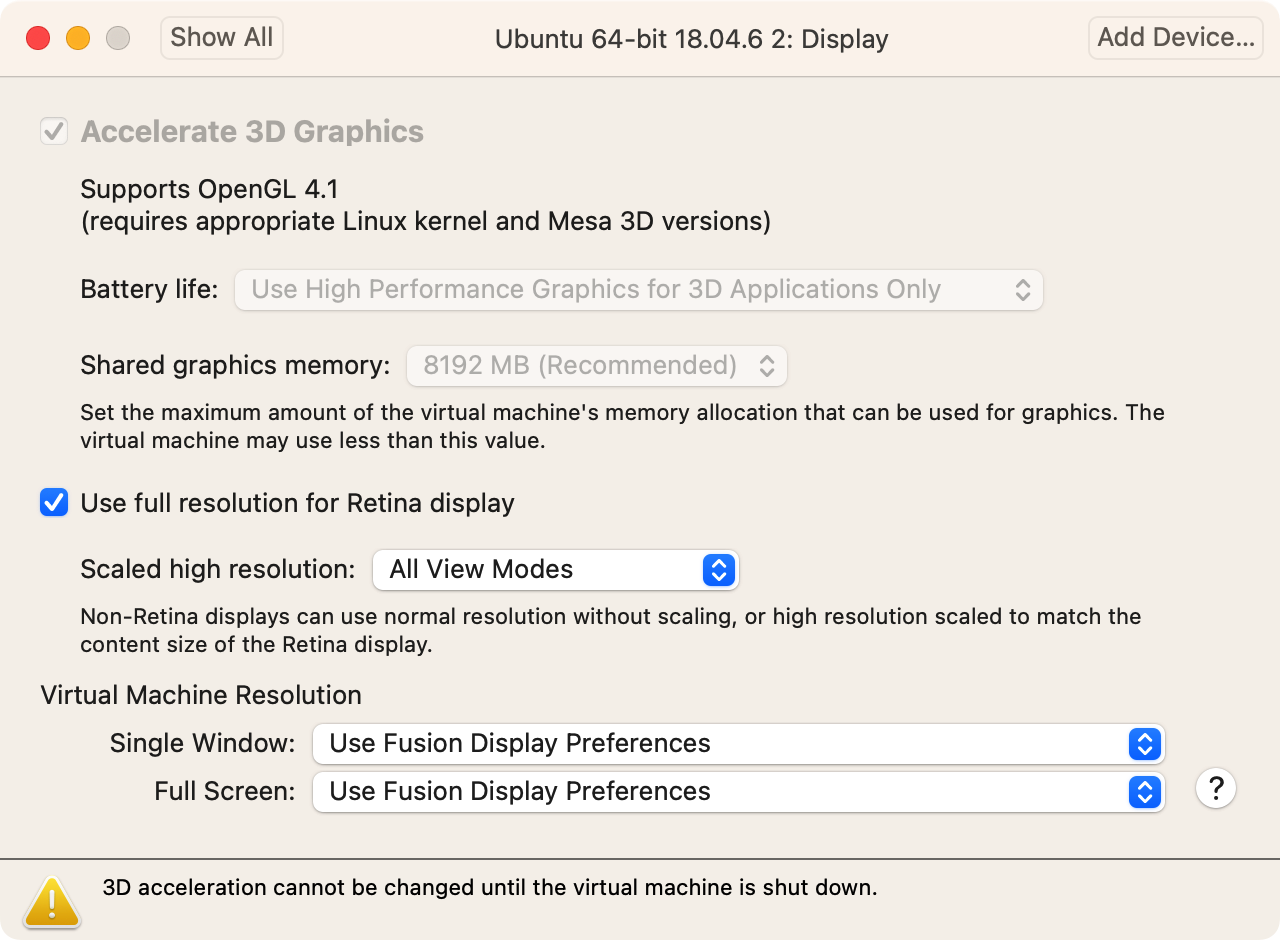Toggle the Accelerate 3D Graphics checkbox
The width and height of the screenshot is (1280, 940).
point(54,131)
